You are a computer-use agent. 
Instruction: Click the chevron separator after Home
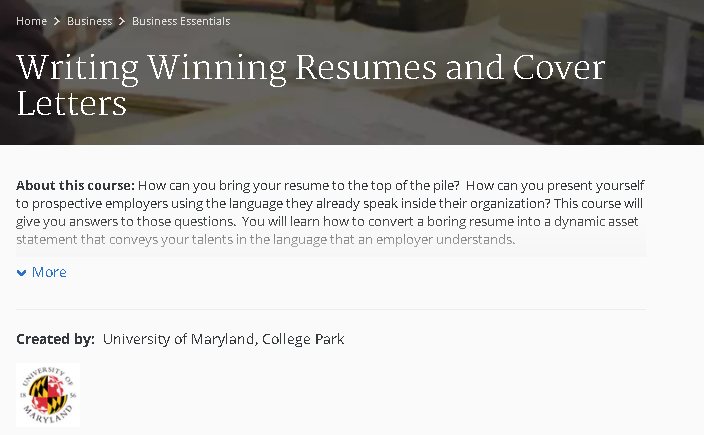coord(57,21)
